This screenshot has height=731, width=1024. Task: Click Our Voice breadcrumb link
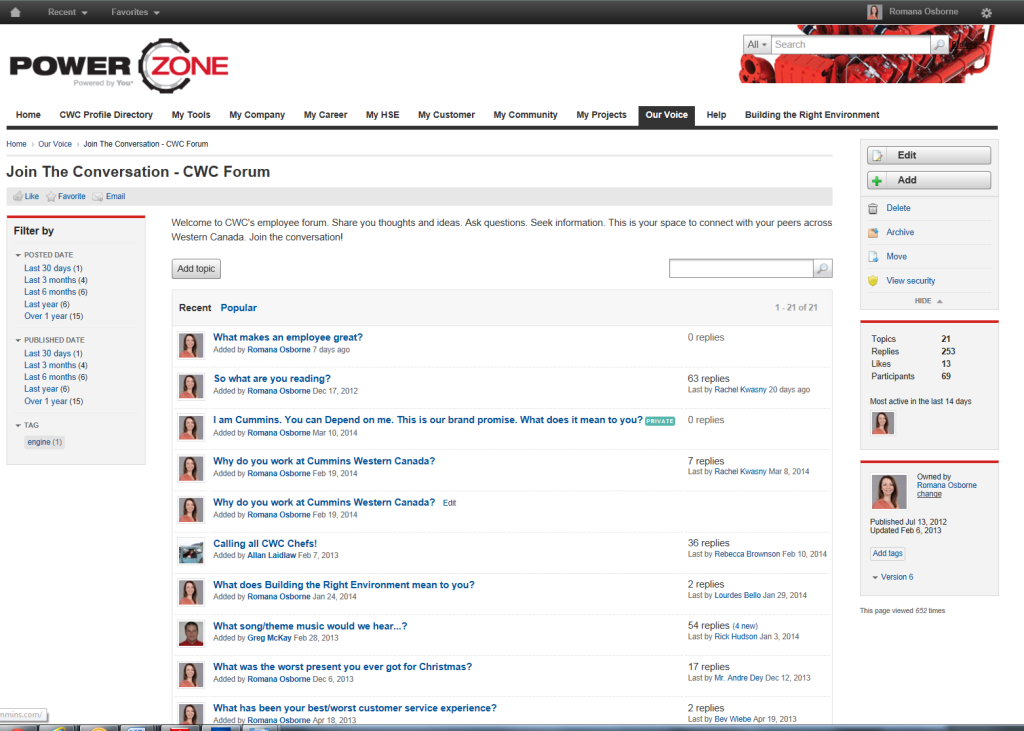[55, 144]
